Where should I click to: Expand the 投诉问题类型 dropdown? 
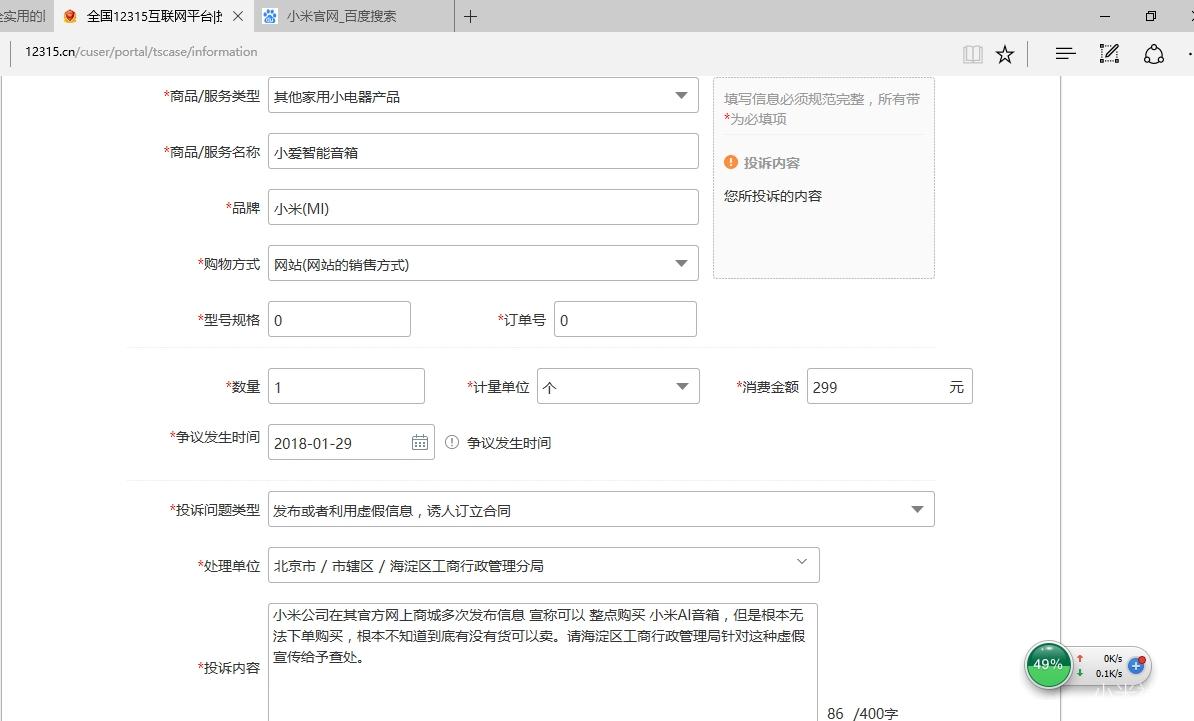[916, 509]
